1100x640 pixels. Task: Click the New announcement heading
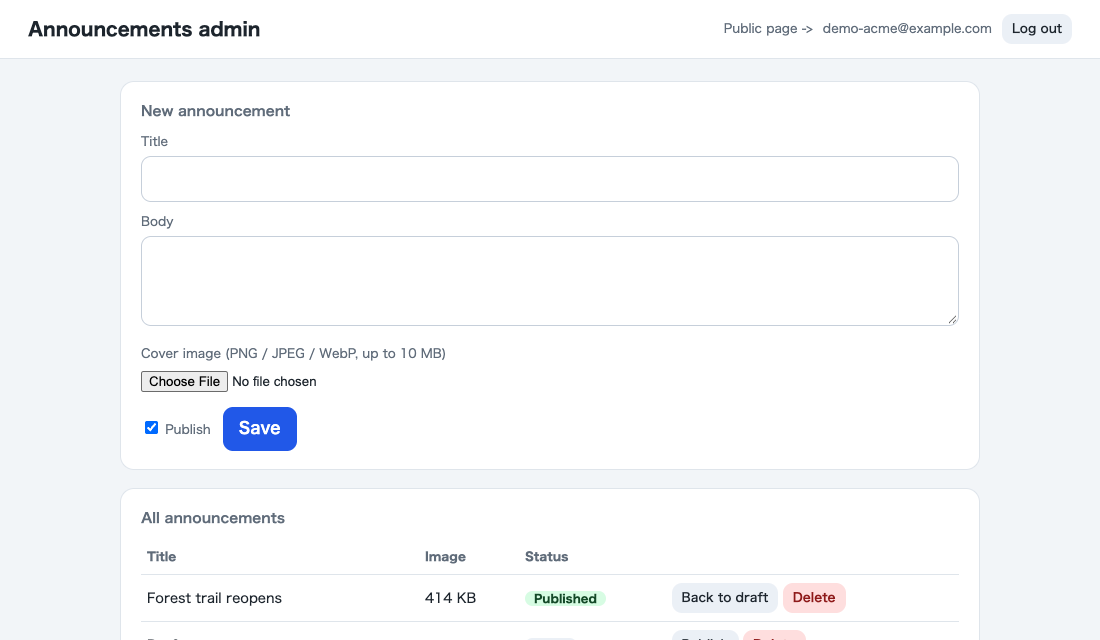click(215, 111)
